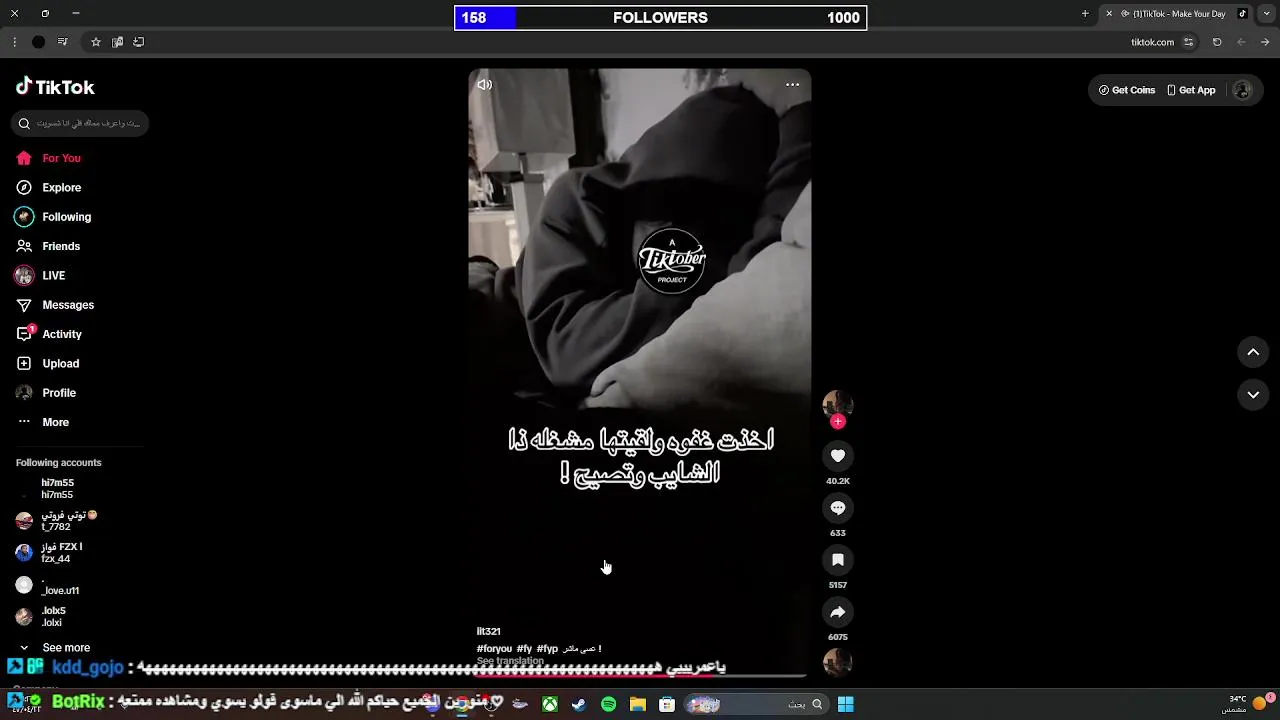Open the fzx_44 following account
The height and width of the screenshot is (720, 1280).
coord(48,553)
